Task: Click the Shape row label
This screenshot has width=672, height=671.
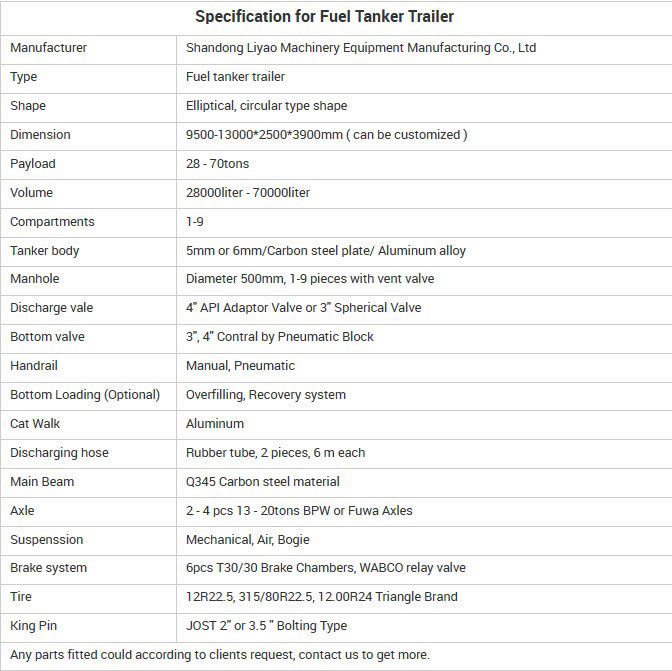Action: (x=28, y=106)
